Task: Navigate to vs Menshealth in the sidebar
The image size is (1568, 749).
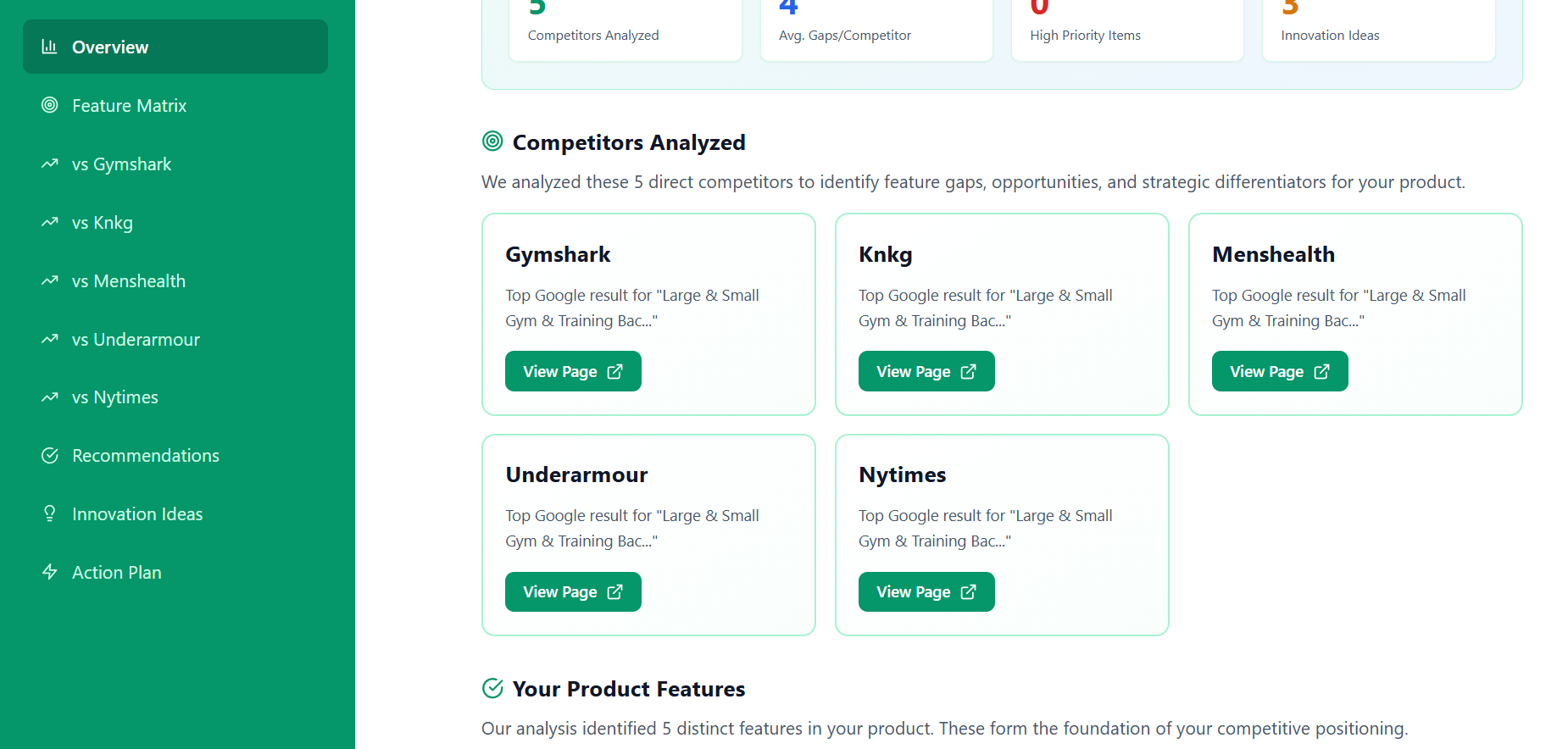Action: (x=129, y=280)
